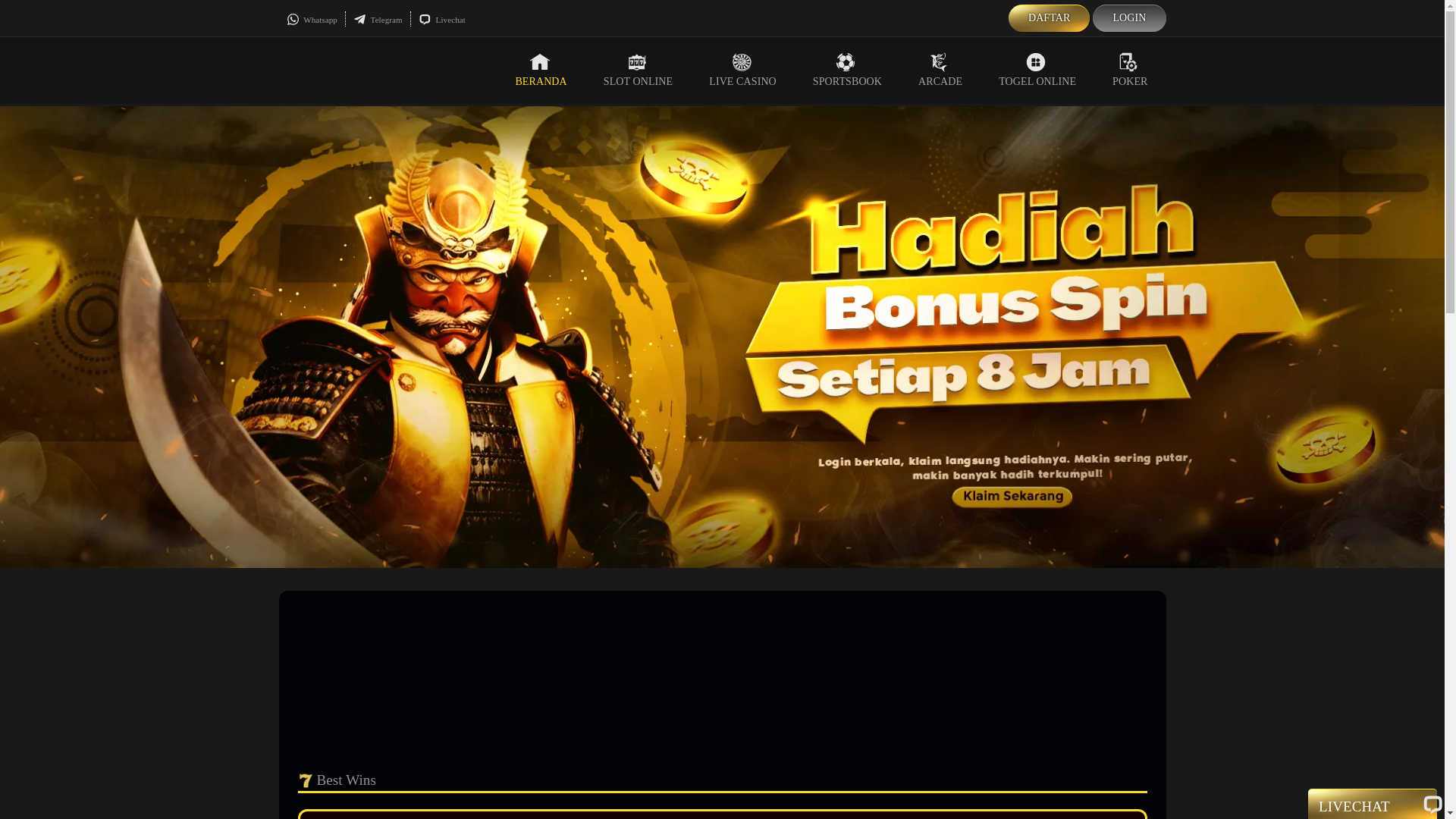Click the Beranda home icon
This screenshot has height=819, width=1456.
click(540, 62)
